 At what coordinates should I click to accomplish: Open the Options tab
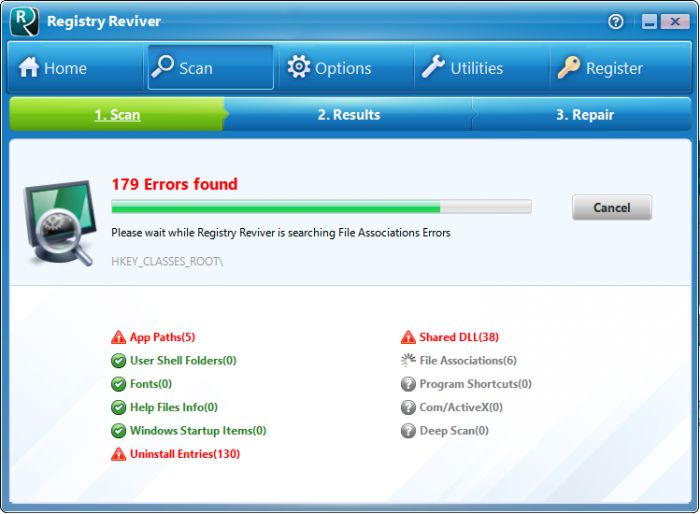tap(346, 68)
